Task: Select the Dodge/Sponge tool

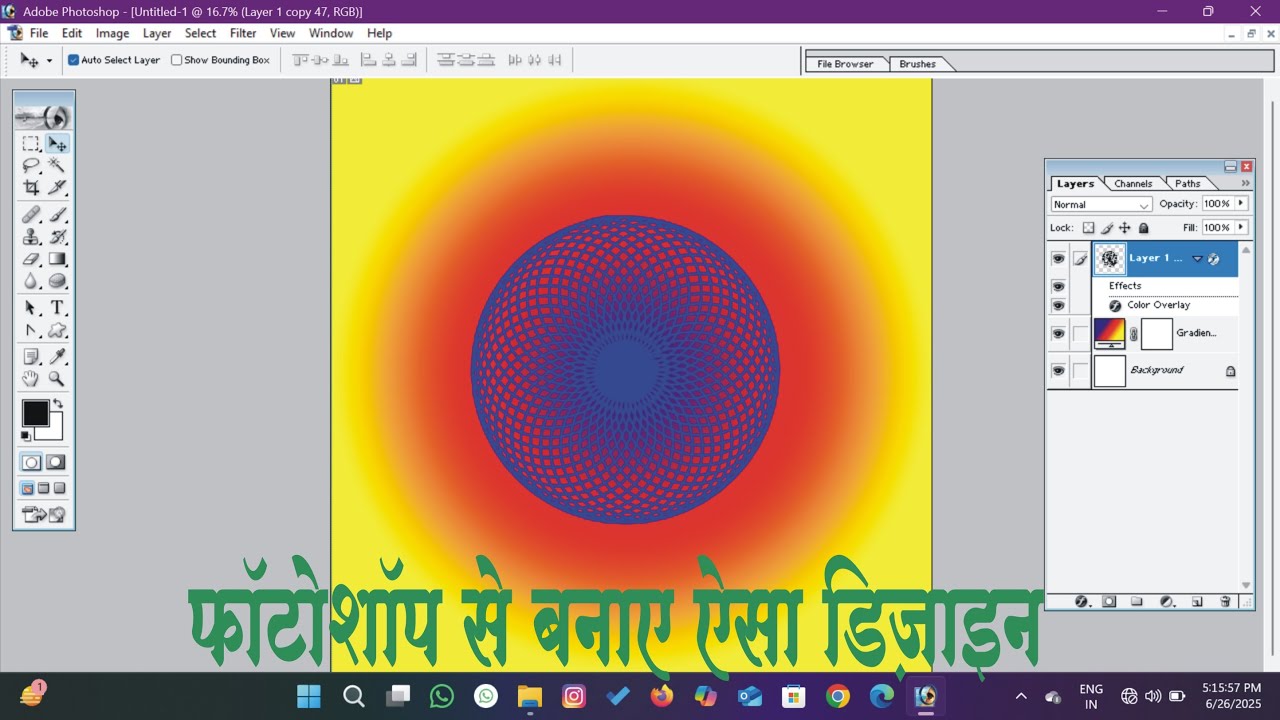Action: coord(57,281)
